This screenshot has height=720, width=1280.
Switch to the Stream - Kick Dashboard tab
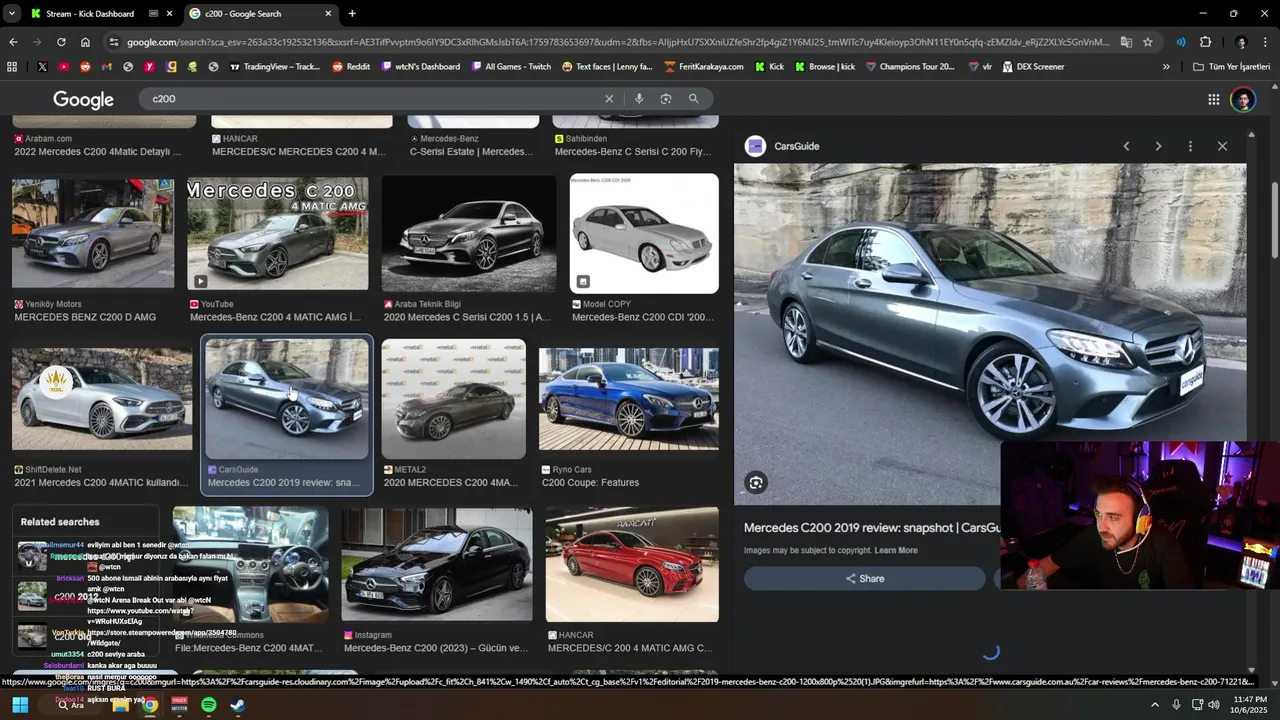100,14
